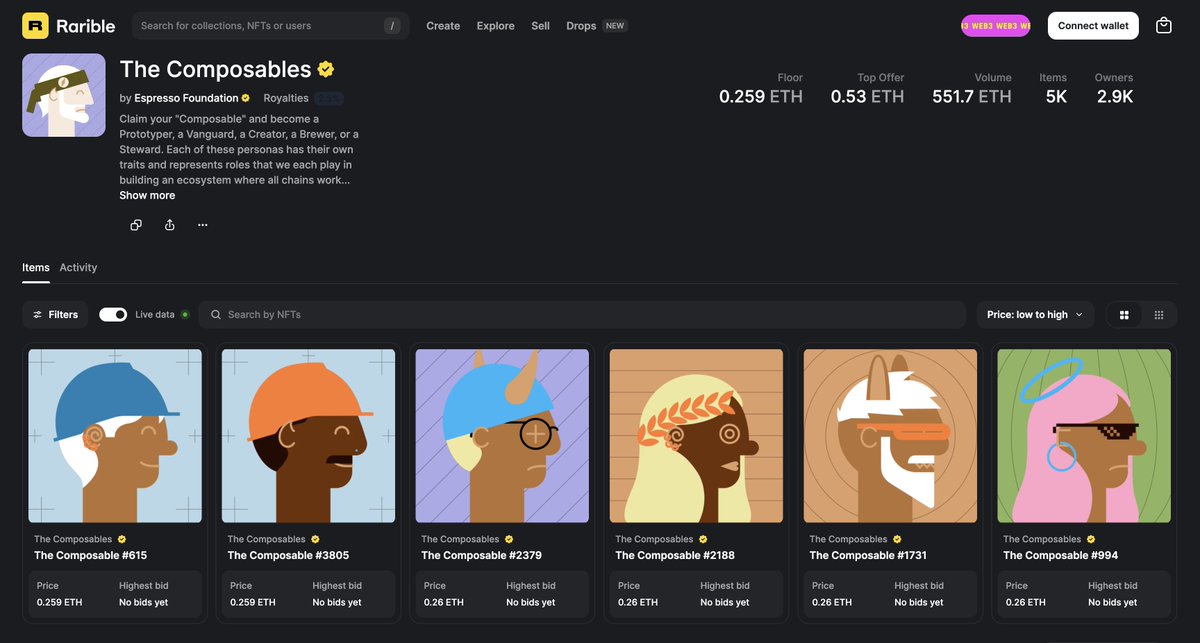Screen dimensions: 1200x643
Task: Click the 0.26 ETH price on #994
Action: [x=1026, y=603]
